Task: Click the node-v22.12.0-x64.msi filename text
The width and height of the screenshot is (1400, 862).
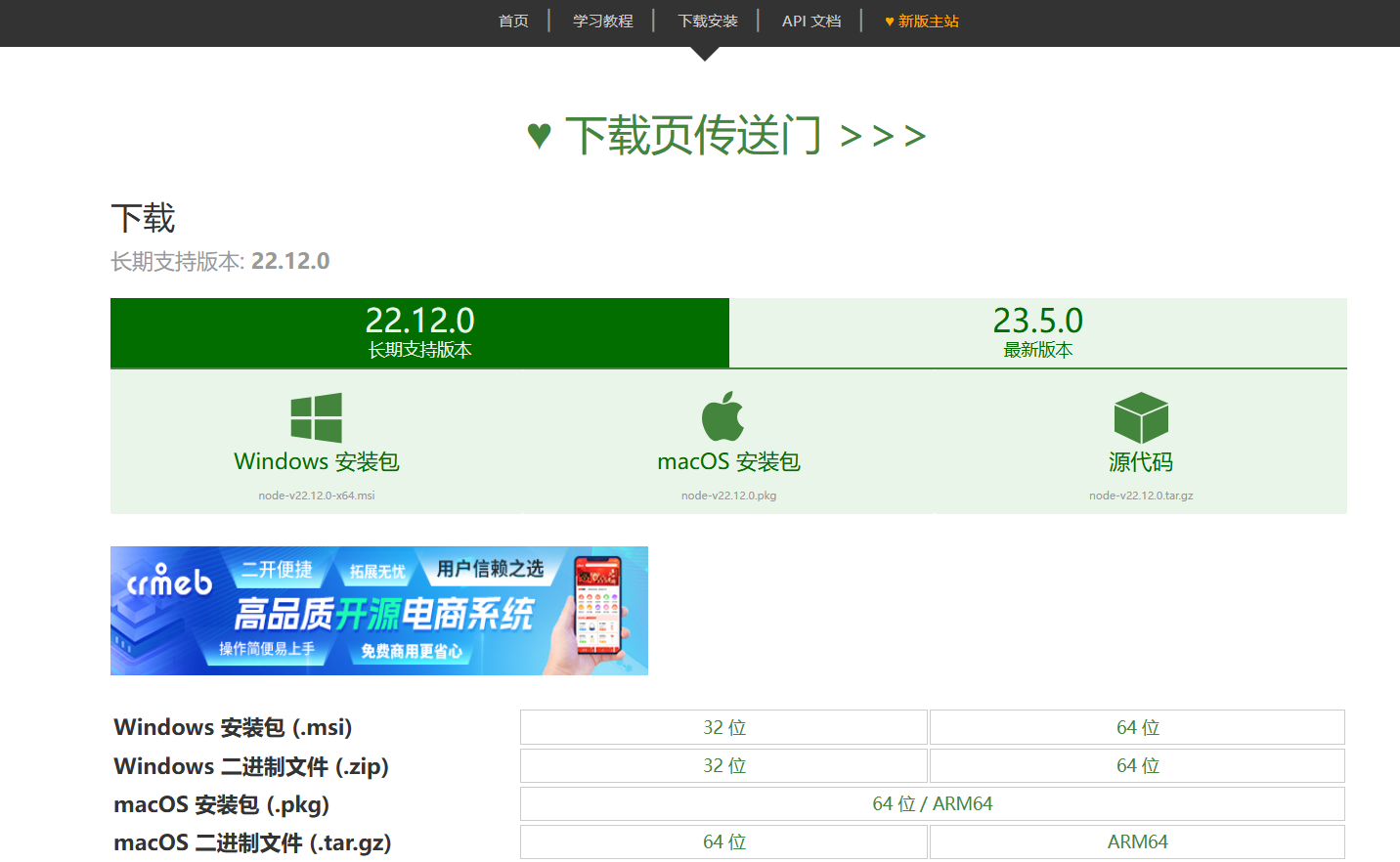Action: [x=317, y=495]
